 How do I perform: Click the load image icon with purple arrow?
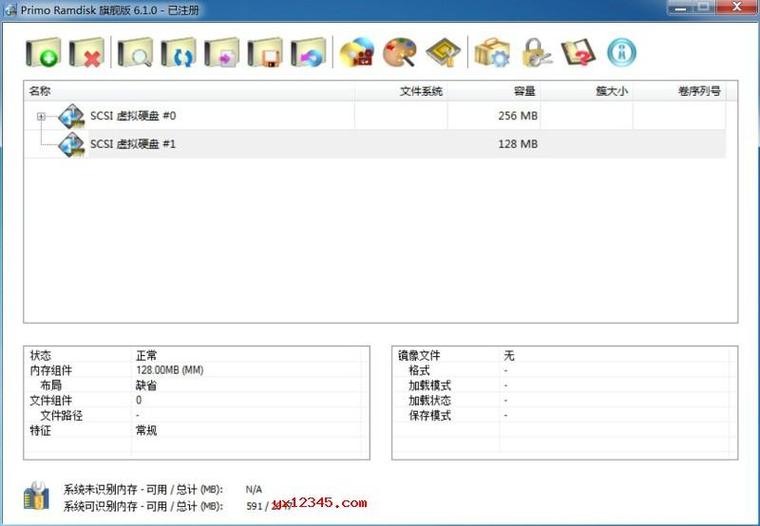coord(222,52)
